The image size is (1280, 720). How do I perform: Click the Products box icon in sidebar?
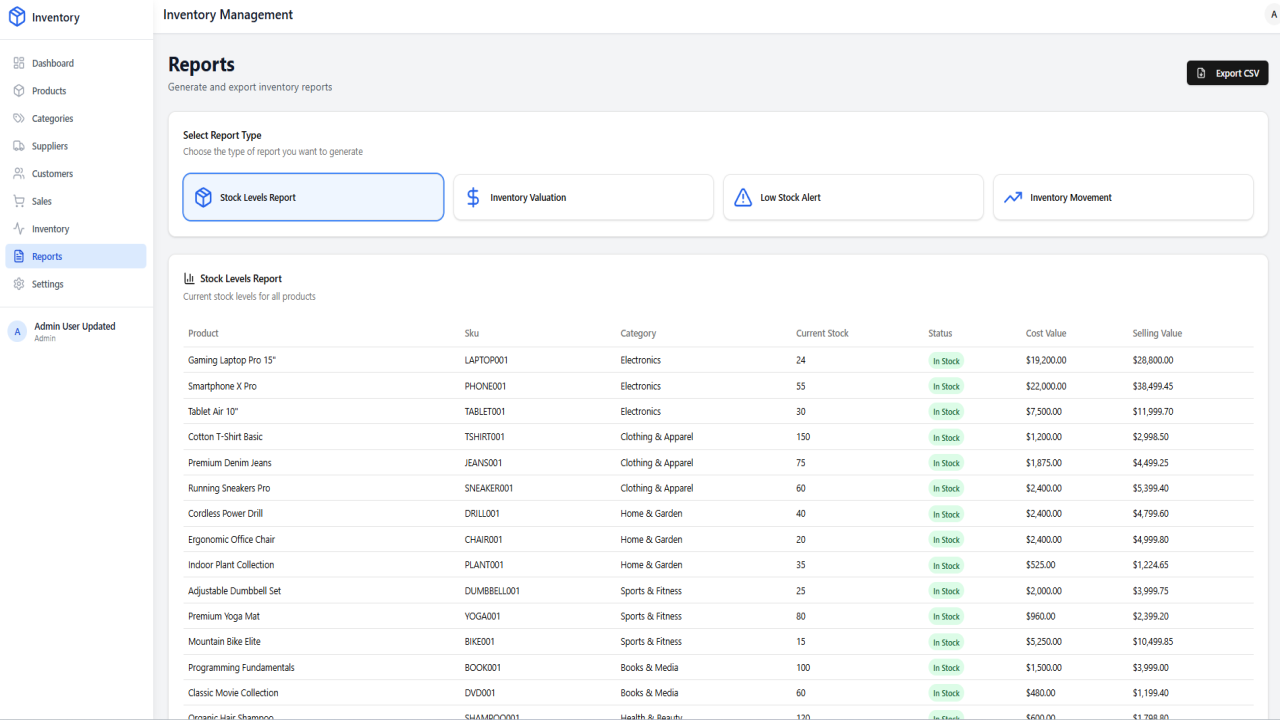[x=19, y=91]
